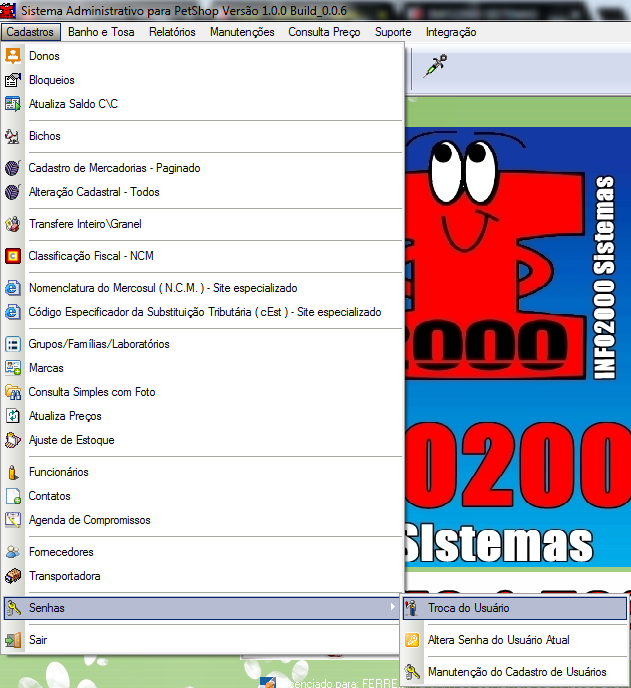Open the Bichos registration entry
Viewport: 631px width, 688px height.
pos(203,136)
